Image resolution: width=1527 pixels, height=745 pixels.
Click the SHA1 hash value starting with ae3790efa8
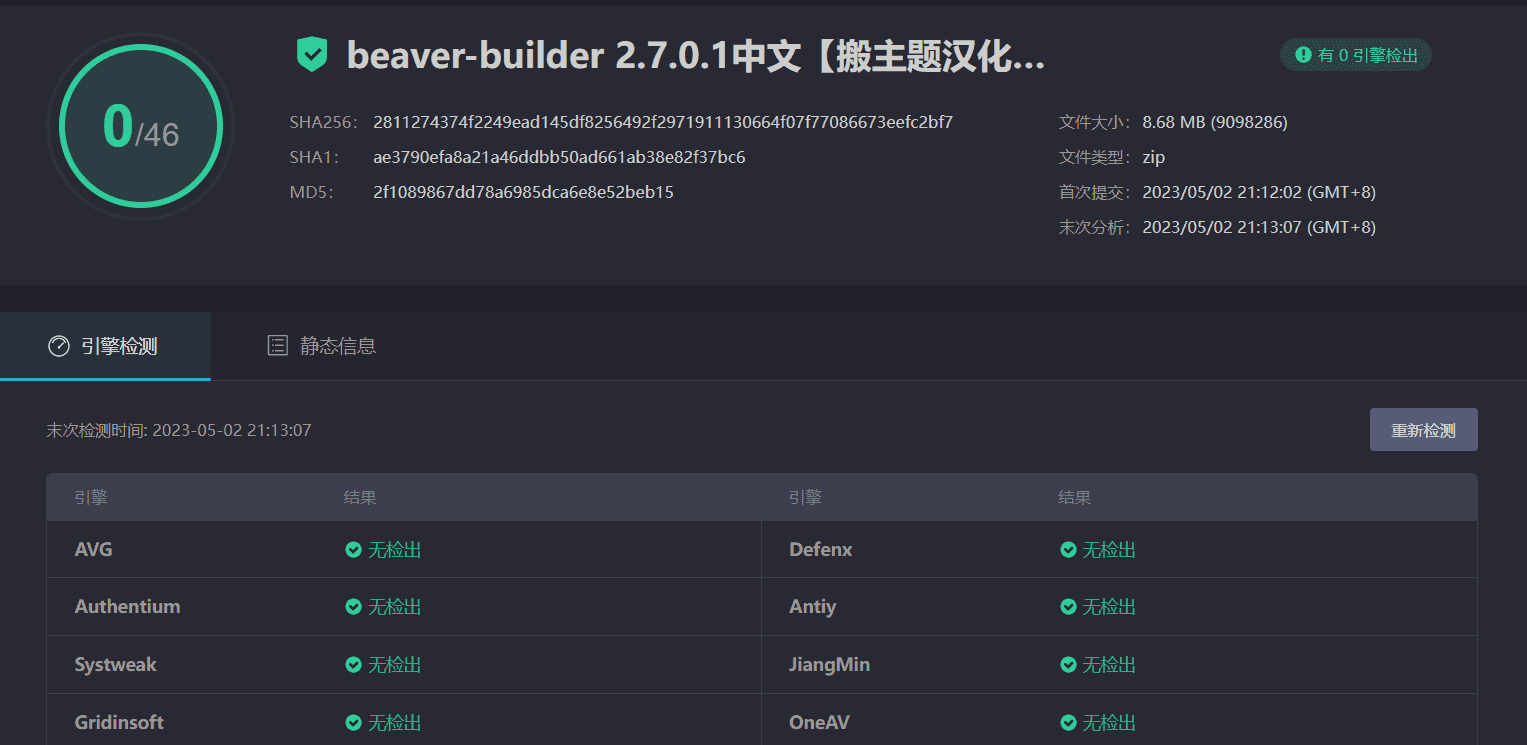(x=559, y=157)
